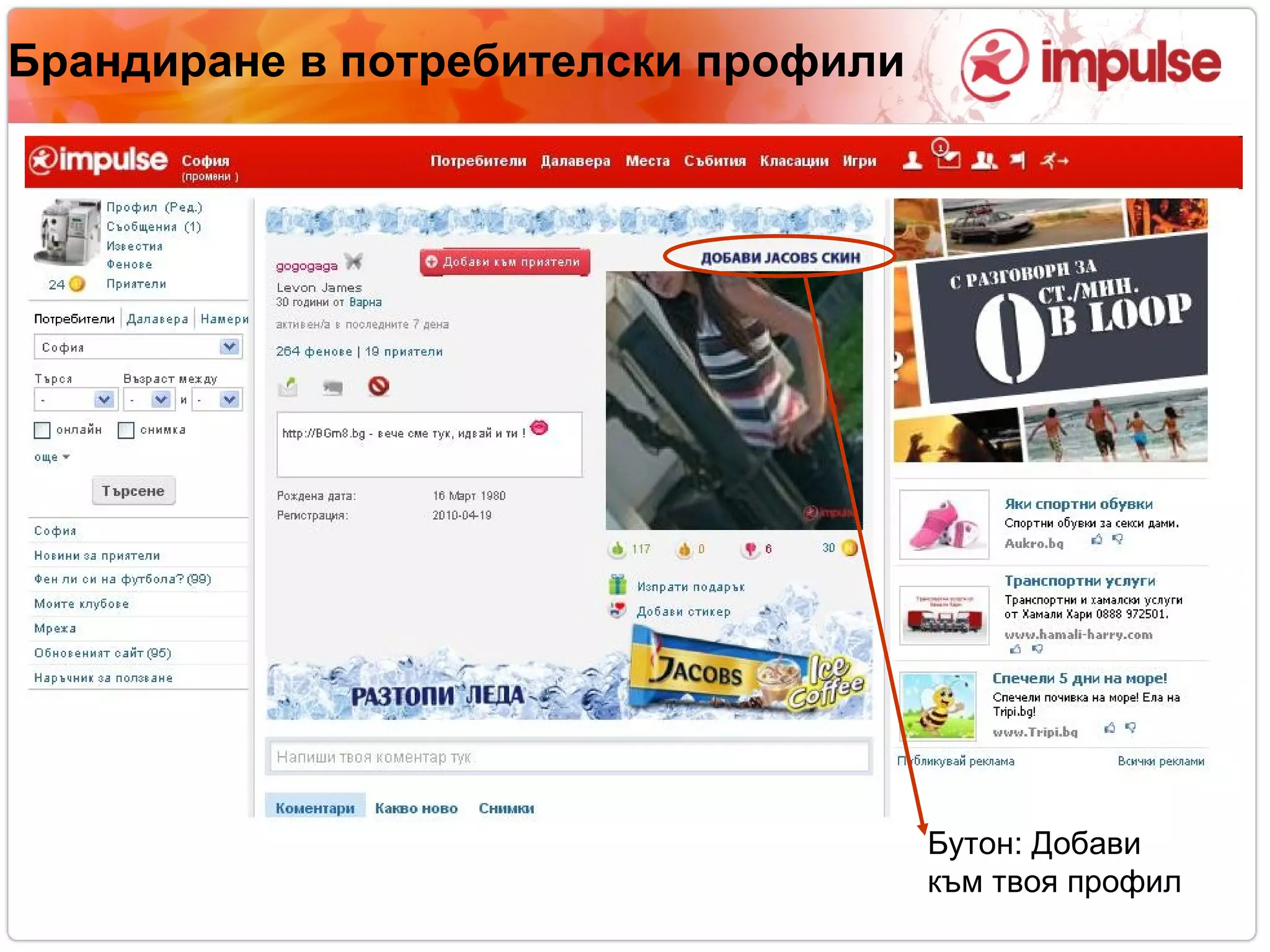Click the comment input field
The height and width of the screenshot is (952, 1270).
tap(569, 757)
